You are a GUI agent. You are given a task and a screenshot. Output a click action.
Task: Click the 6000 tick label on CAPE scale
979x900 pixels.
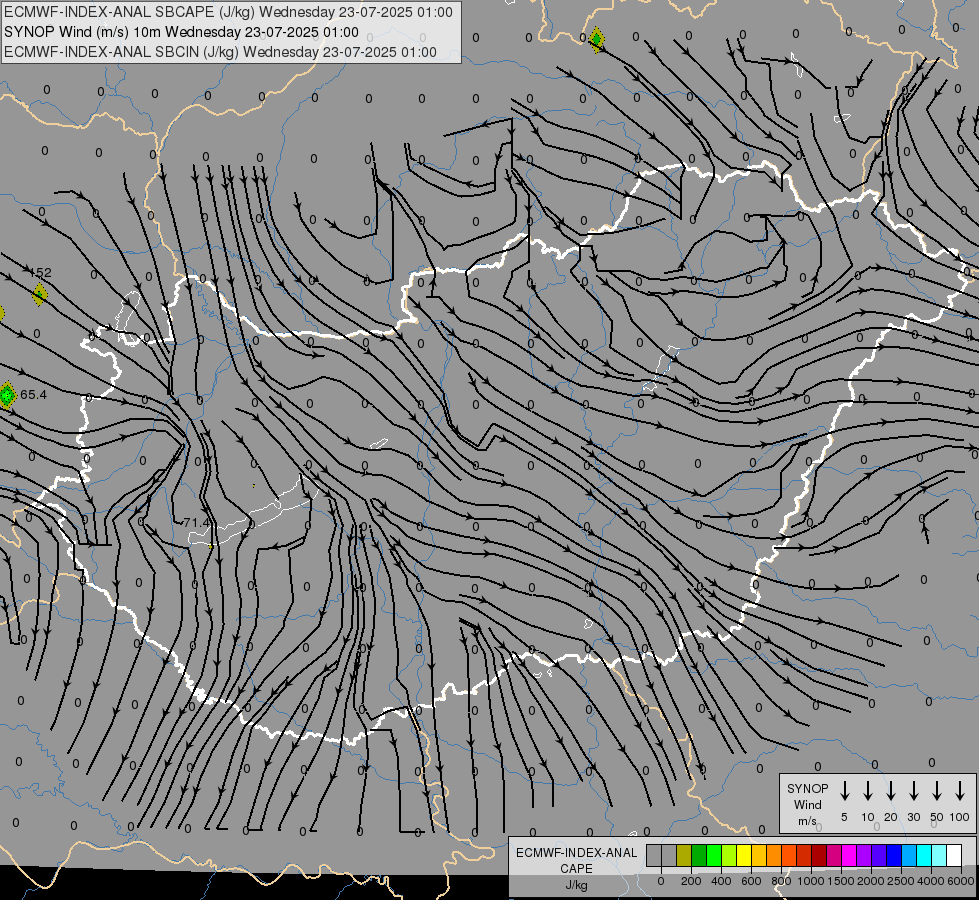click(x=961, y=881)
